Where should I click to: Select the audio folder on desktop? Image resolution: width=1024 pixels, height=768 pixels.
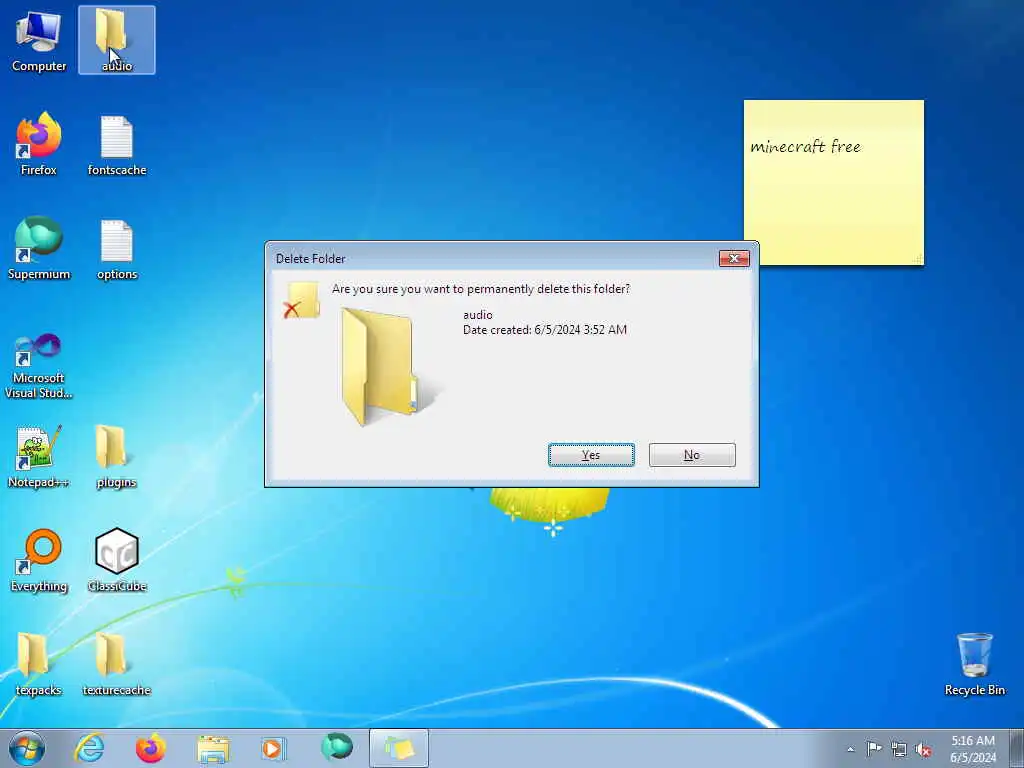tap(117, 40)
